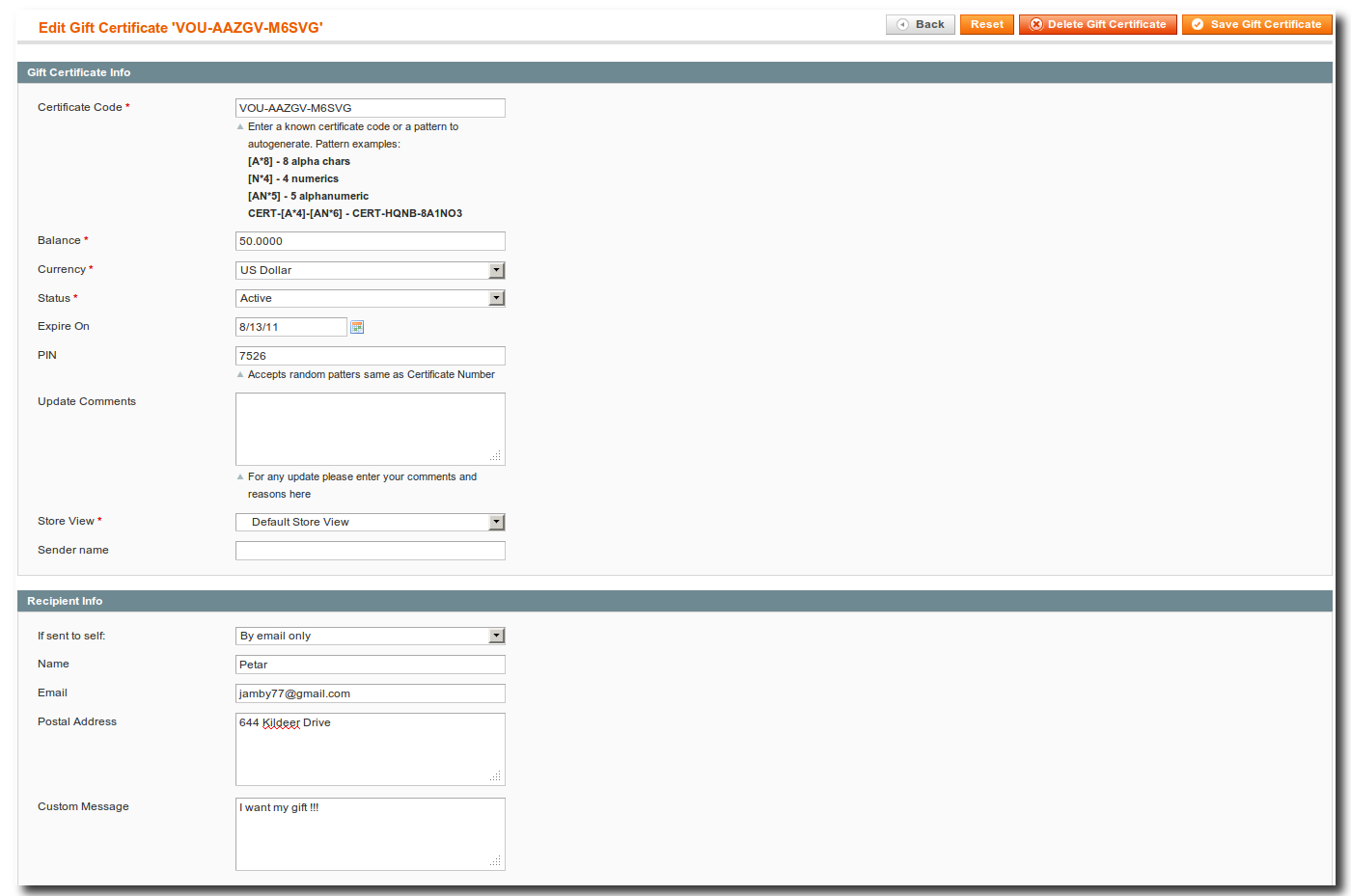This screenshot has width=1351, height=896.
Task: Focus the recipient Email field
Action: pyautogui.click(x=371, y=693)
